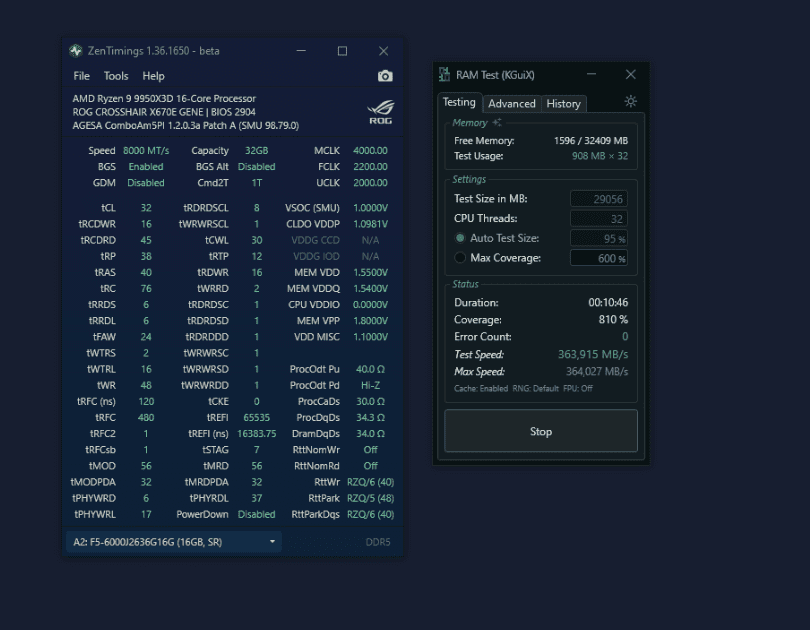Click the tRCDRD value 45
The width and height of the screenshot is (810, 630).
(146, 240)
